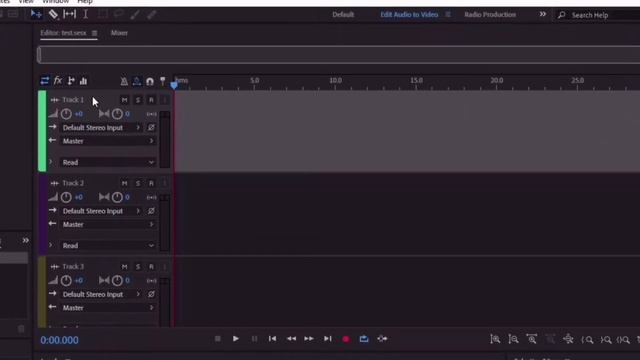Select the Time Selection tool
640x360 pixels.
click(86, 14)
